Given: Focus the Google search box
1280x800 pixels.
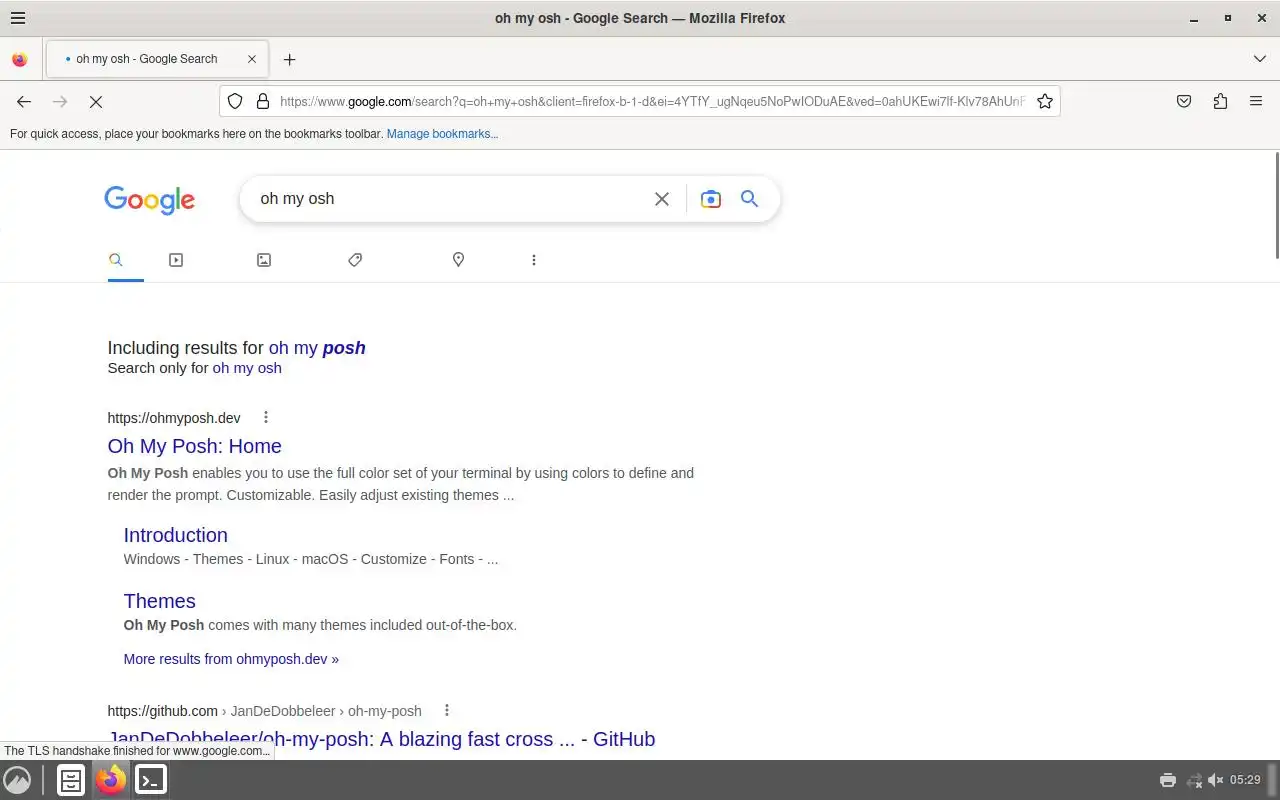Looking at the screenshot, I should (x=450, y=199).
